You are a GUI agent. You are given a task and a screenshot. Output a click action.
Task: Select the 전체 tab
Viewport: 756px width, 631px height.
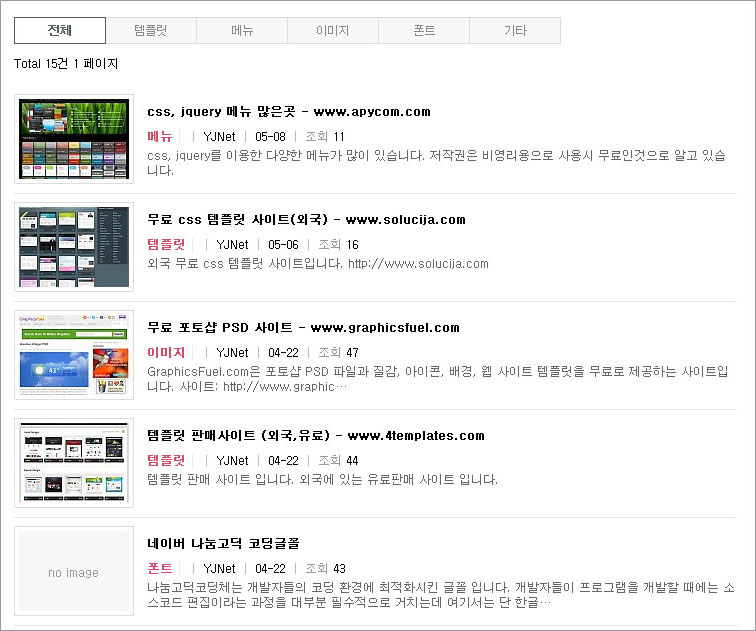point(60,30)
